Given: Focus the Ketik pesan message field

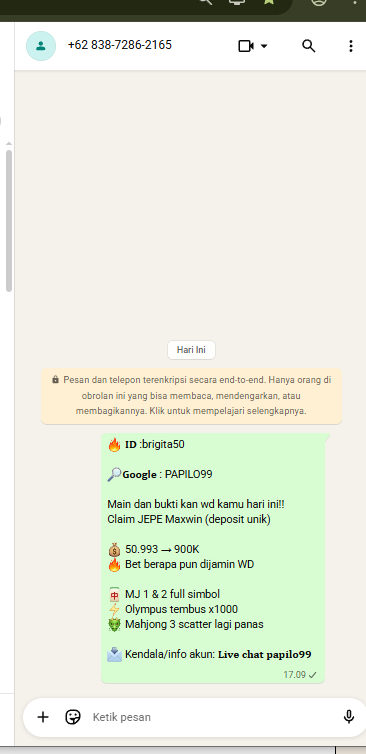Looking at the screenshot, I should coord(212,717).
